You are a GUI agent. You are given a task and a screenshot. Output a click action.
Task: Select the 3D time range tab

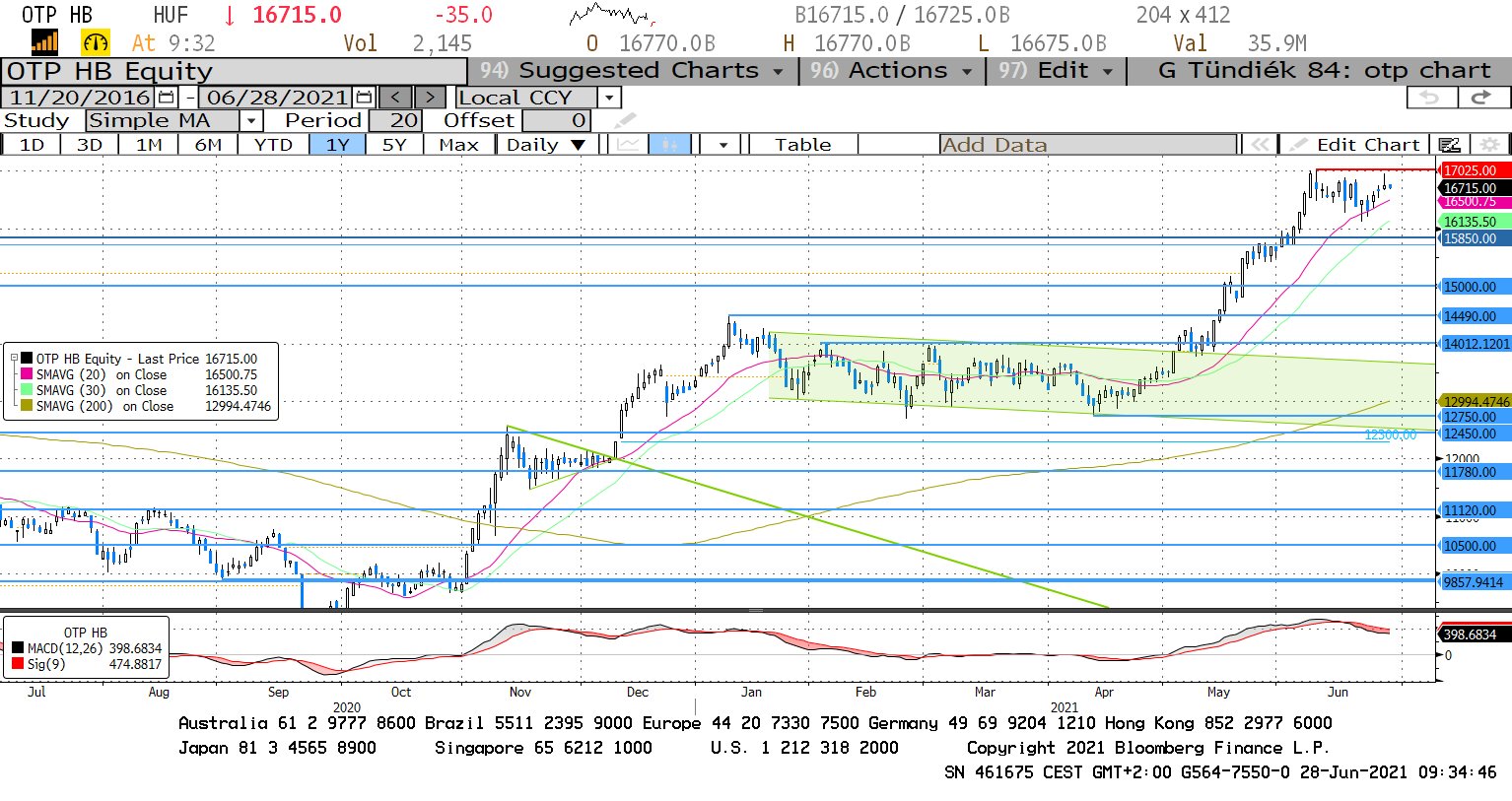coord(90,145)
